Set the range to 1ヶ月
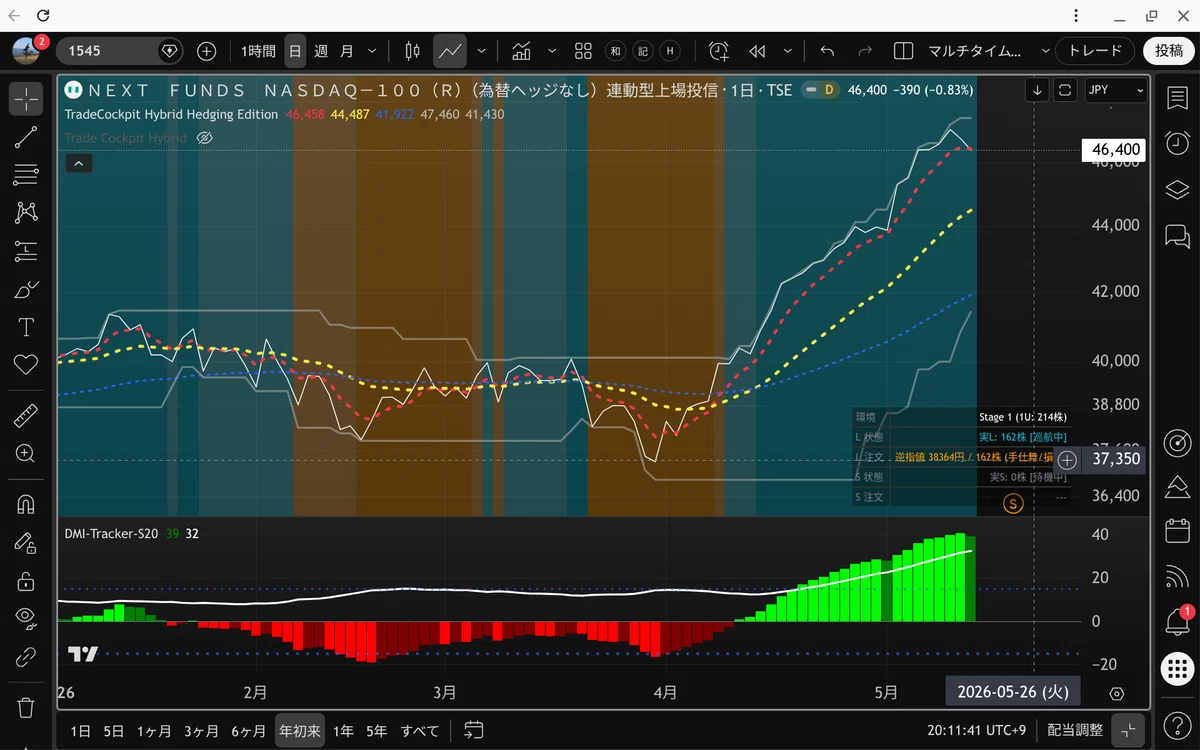This screenshot has height=750, width=1200. tap(154, 731)
